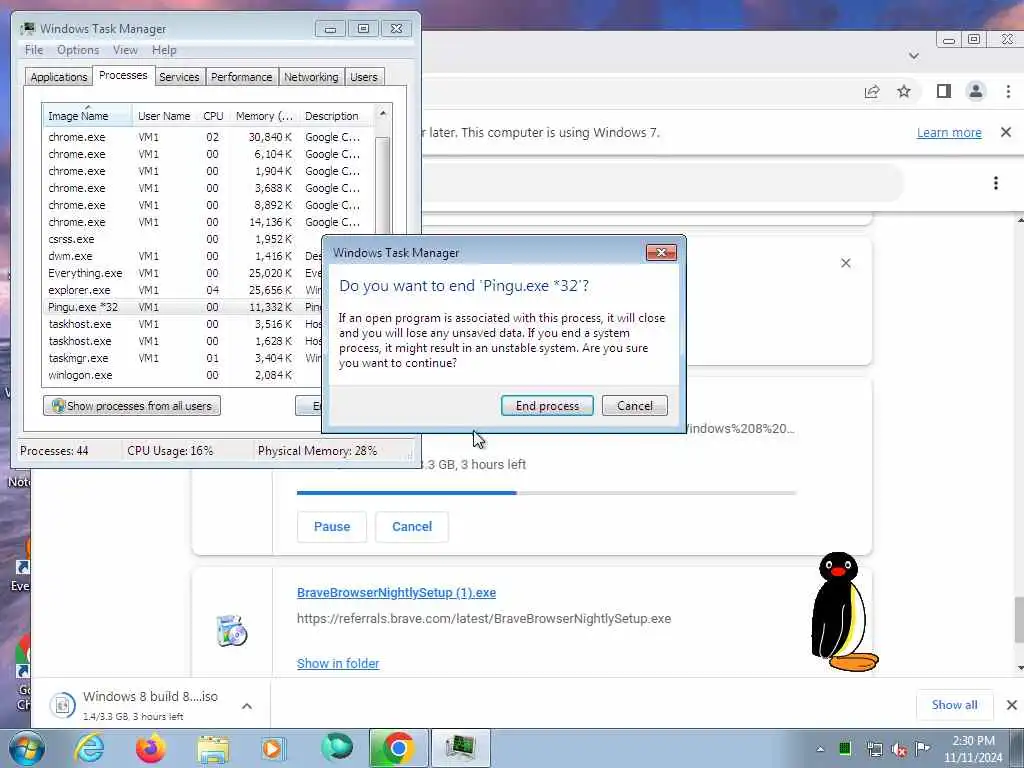Select the dwm.exe process row

click(184, 256)
